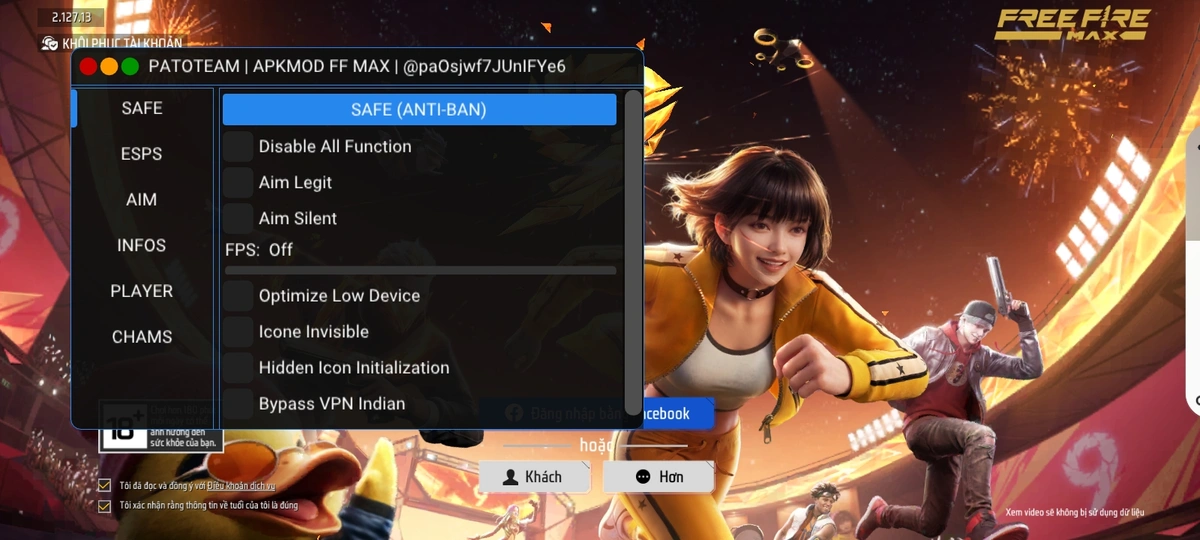Enable the Aim Legit checkbox
This screenshot has width=1200, height=540.
pyautogui.click(x=238, y=182)
